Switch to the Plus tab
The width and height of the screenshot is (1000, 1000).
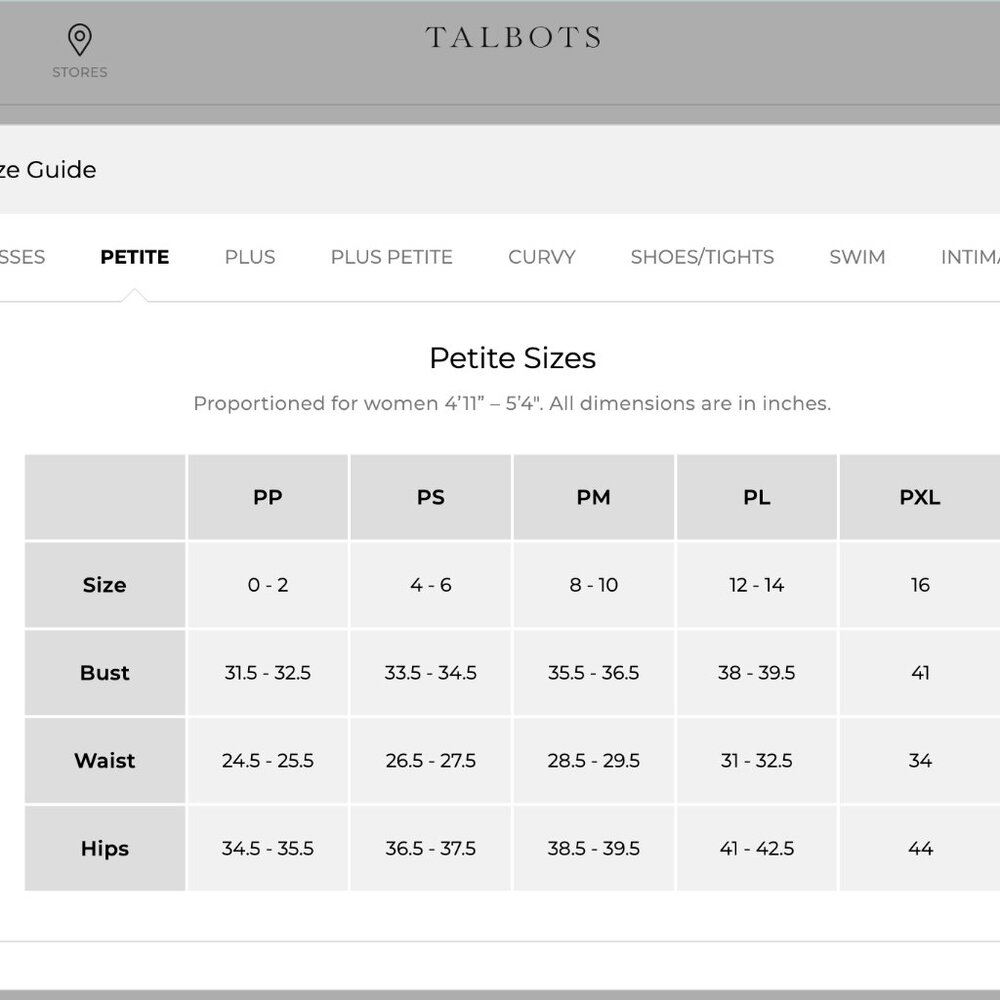tap(250, 257)
